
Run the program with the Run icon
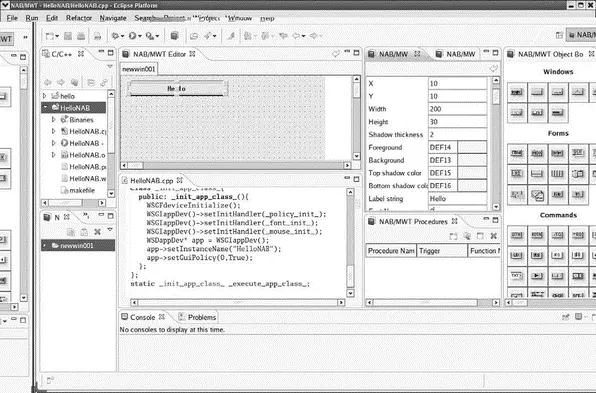[x=132, y=36]
